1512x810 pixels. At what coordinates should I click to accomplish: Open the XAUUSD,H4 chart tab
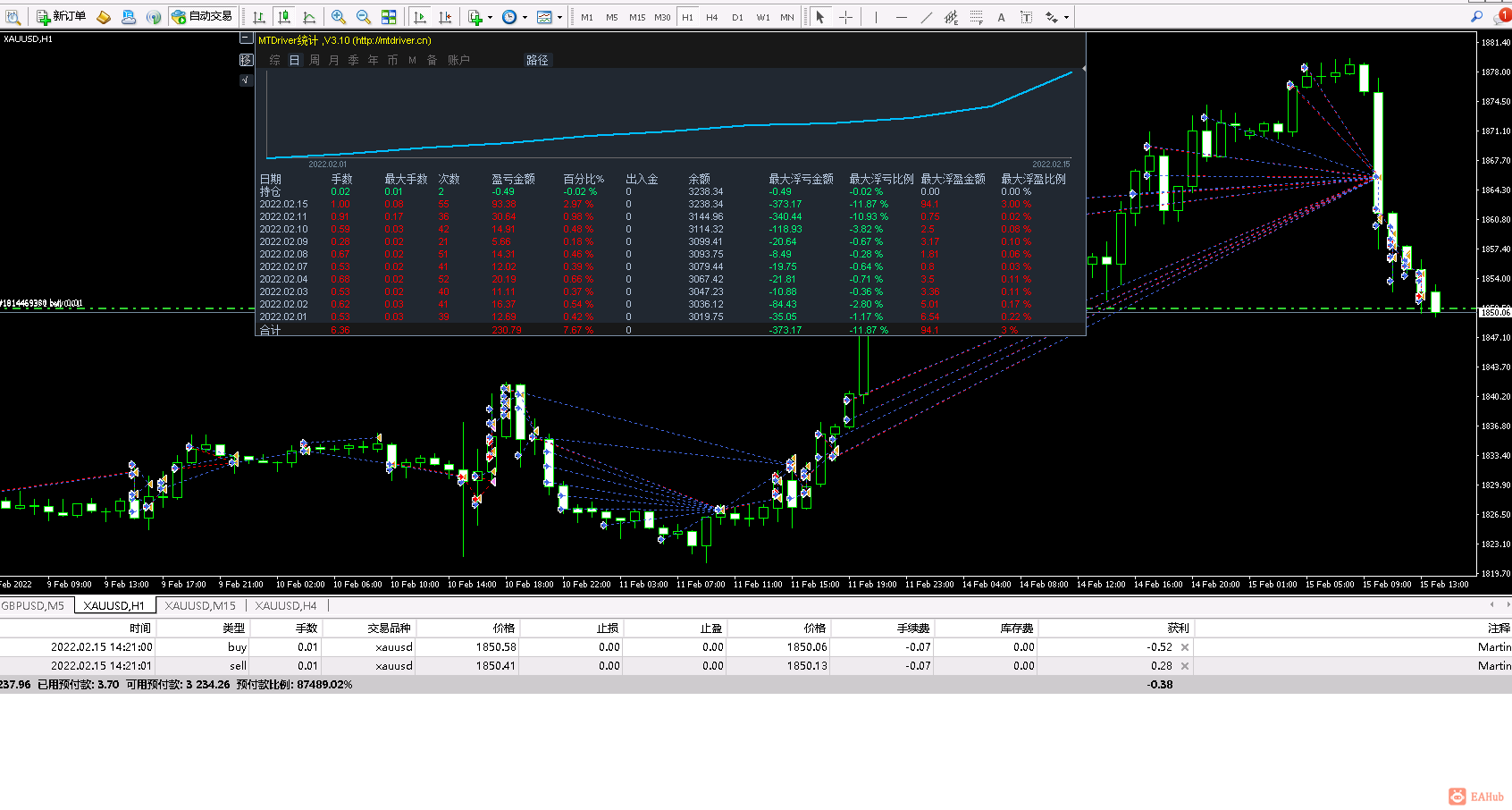pos(286,605)
